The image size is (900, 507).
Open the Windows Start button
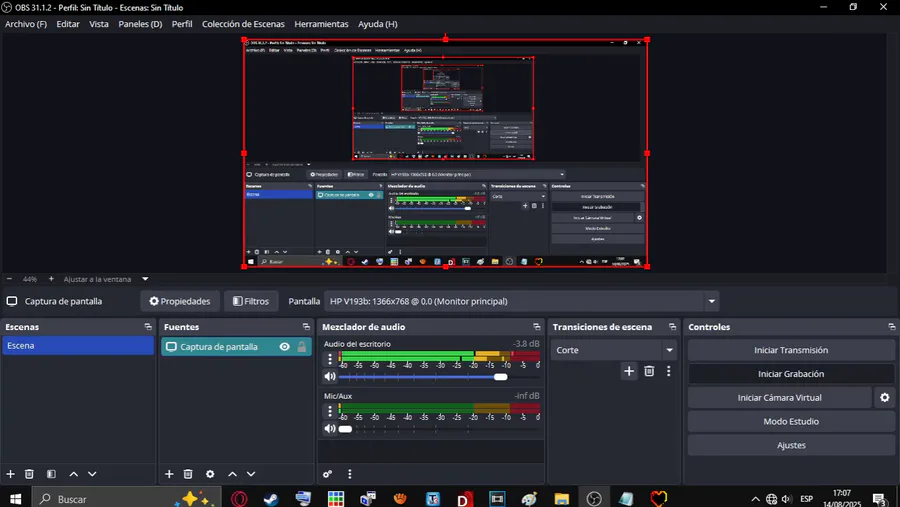pyautogui.click(x=15, y=498)
